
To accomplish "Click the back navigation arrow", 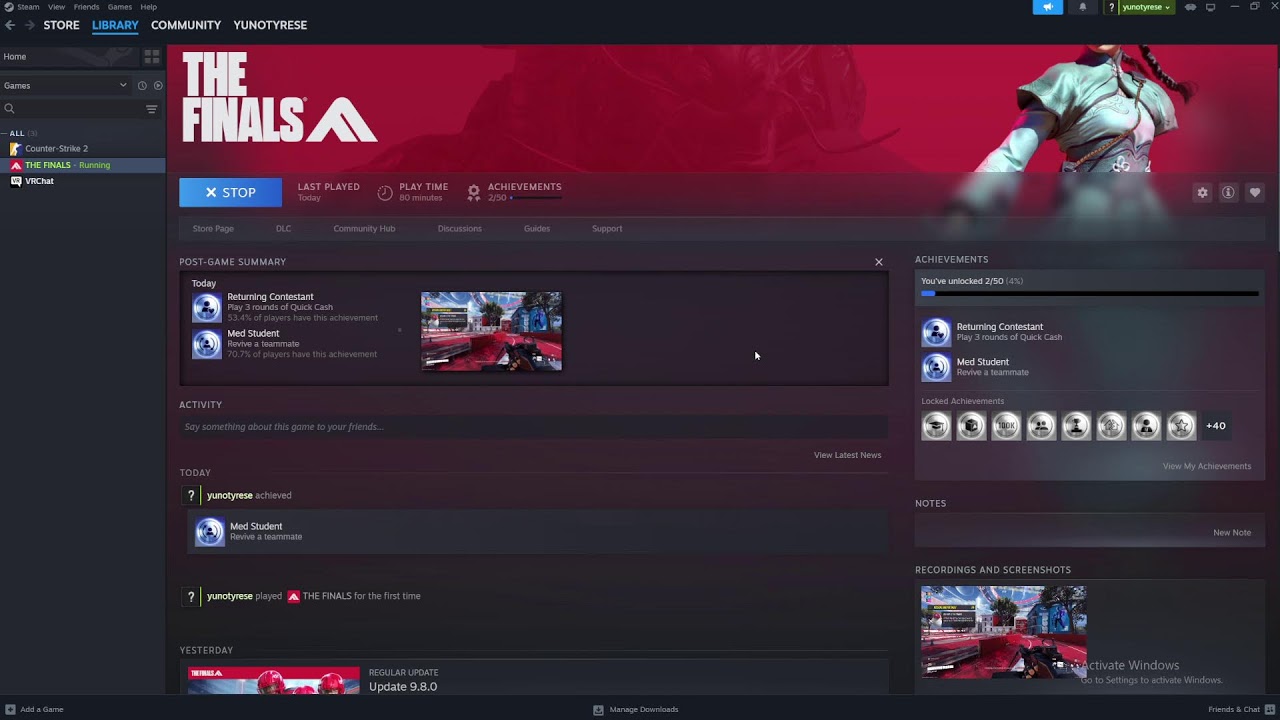I will 10,25.
